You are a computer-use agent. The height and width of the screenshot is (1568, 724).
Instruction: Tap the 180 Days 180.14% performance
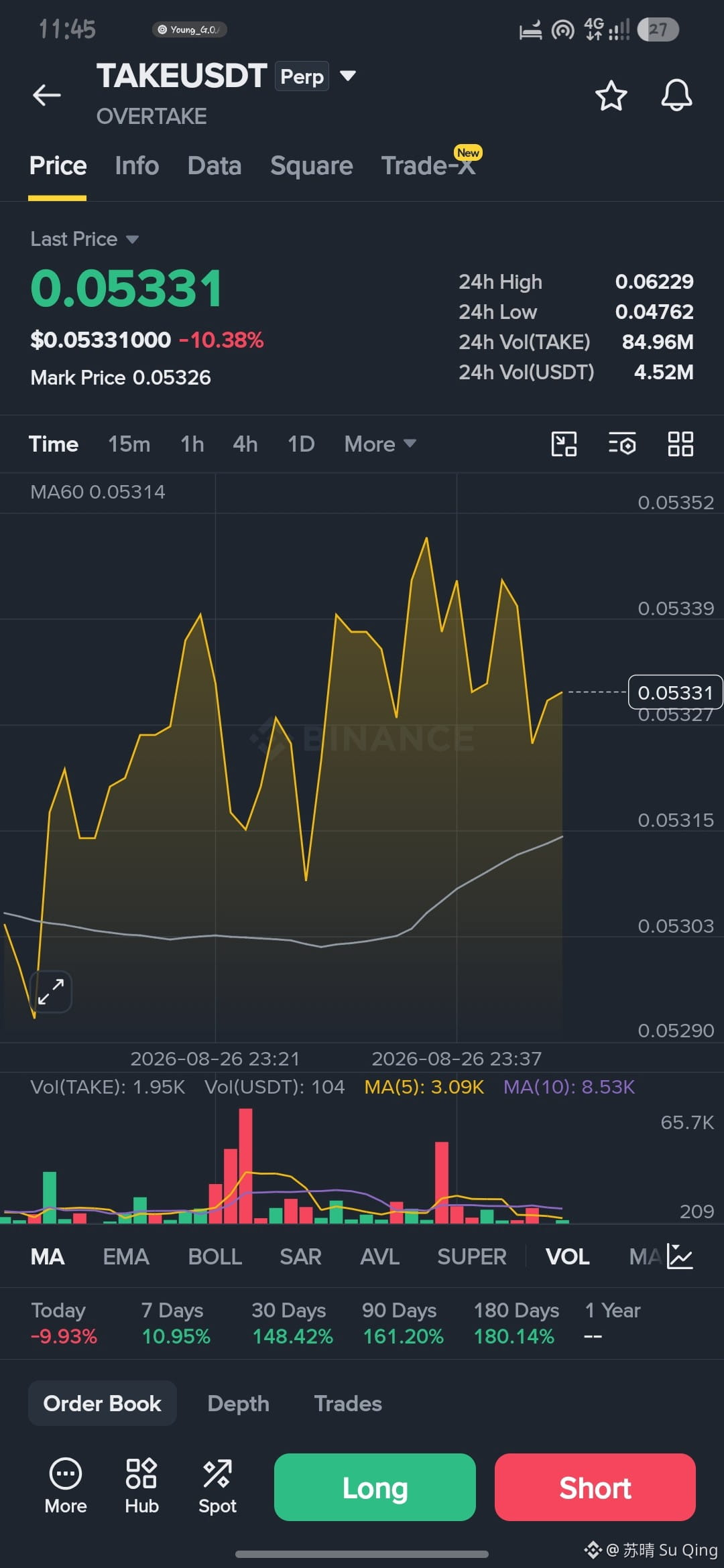[516, 1323]
